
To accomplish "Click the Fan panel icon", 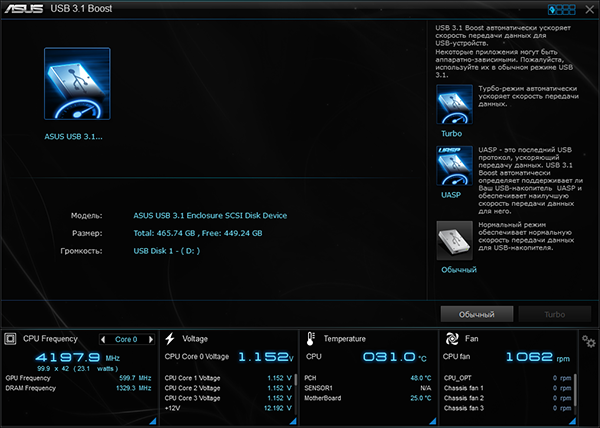I will click(452, 338).
